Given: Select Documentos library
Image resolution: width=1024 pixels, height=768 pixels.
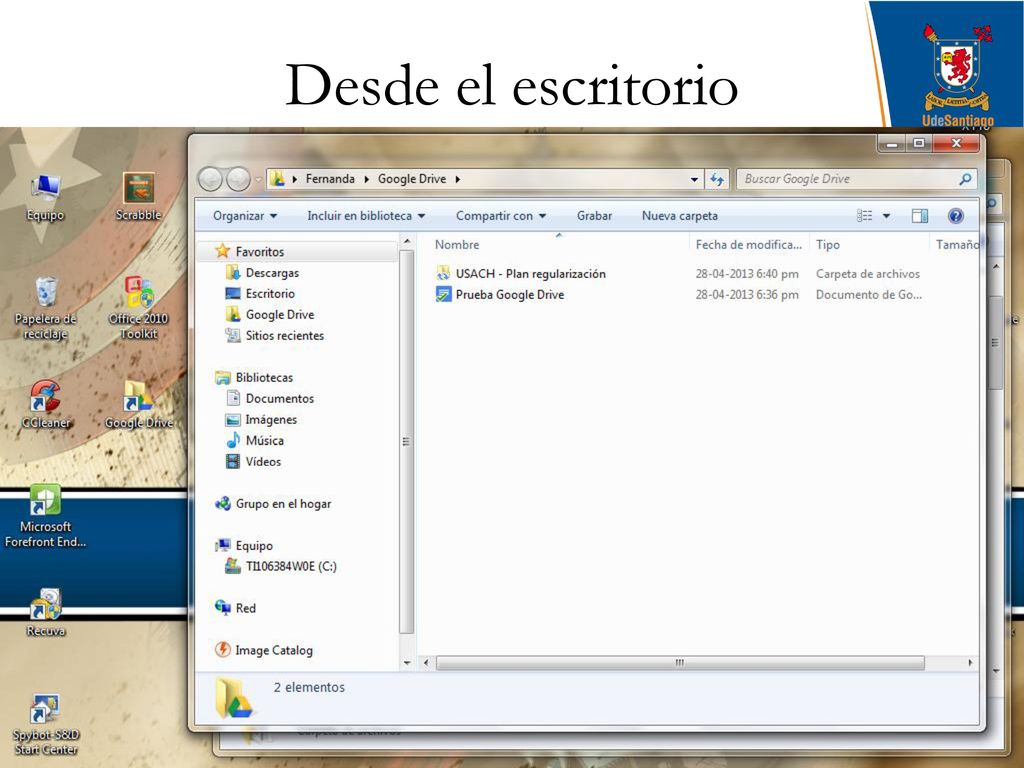Looking at the screenshot, I should pyautogui.click(x=280, y=398).
